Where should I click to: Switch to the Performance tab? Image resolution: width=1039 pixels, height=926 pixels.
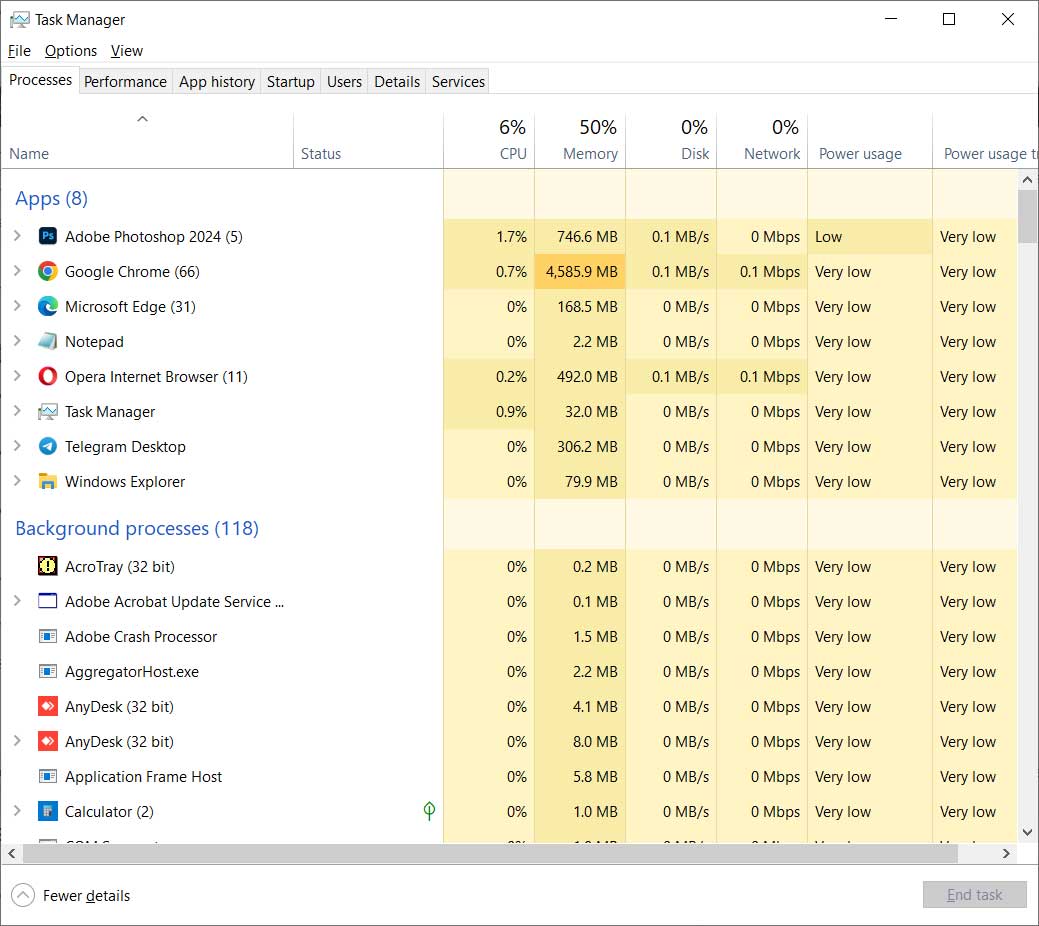(125, 81)
